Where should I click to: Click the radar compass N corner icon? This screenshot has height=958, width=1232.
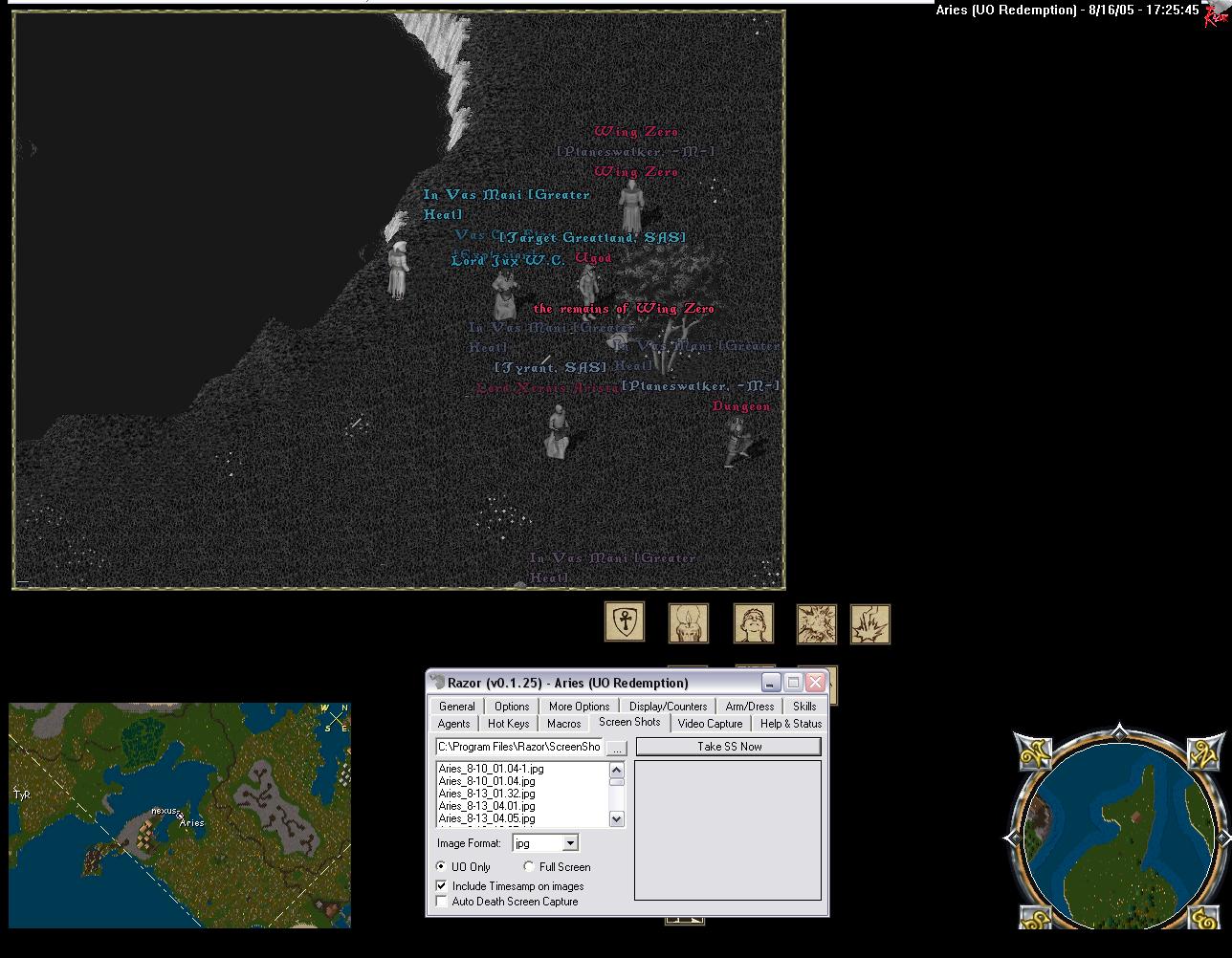pos(1205,753)
